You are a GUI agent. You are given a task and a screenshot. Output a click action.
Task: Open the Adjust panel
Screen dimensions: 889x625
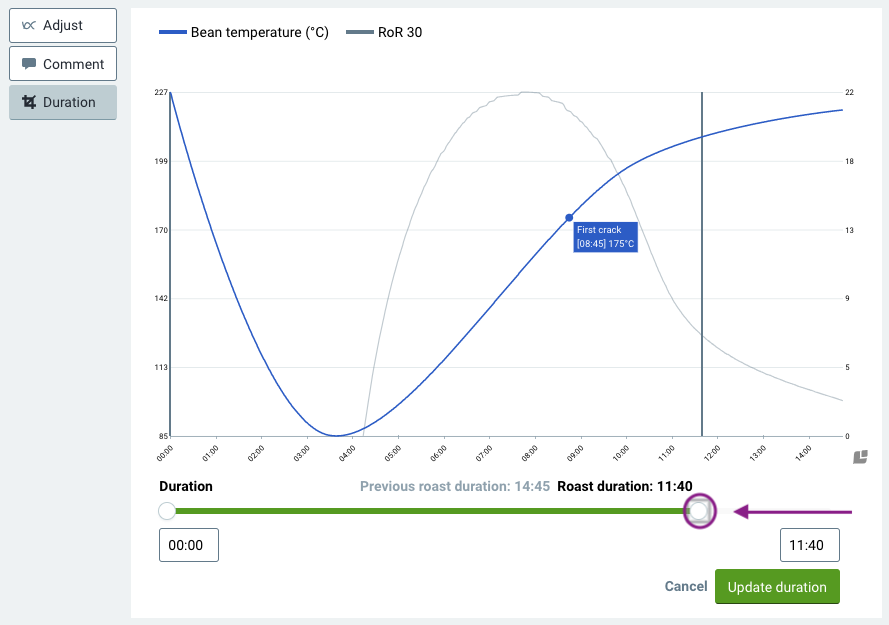point(63,25)
